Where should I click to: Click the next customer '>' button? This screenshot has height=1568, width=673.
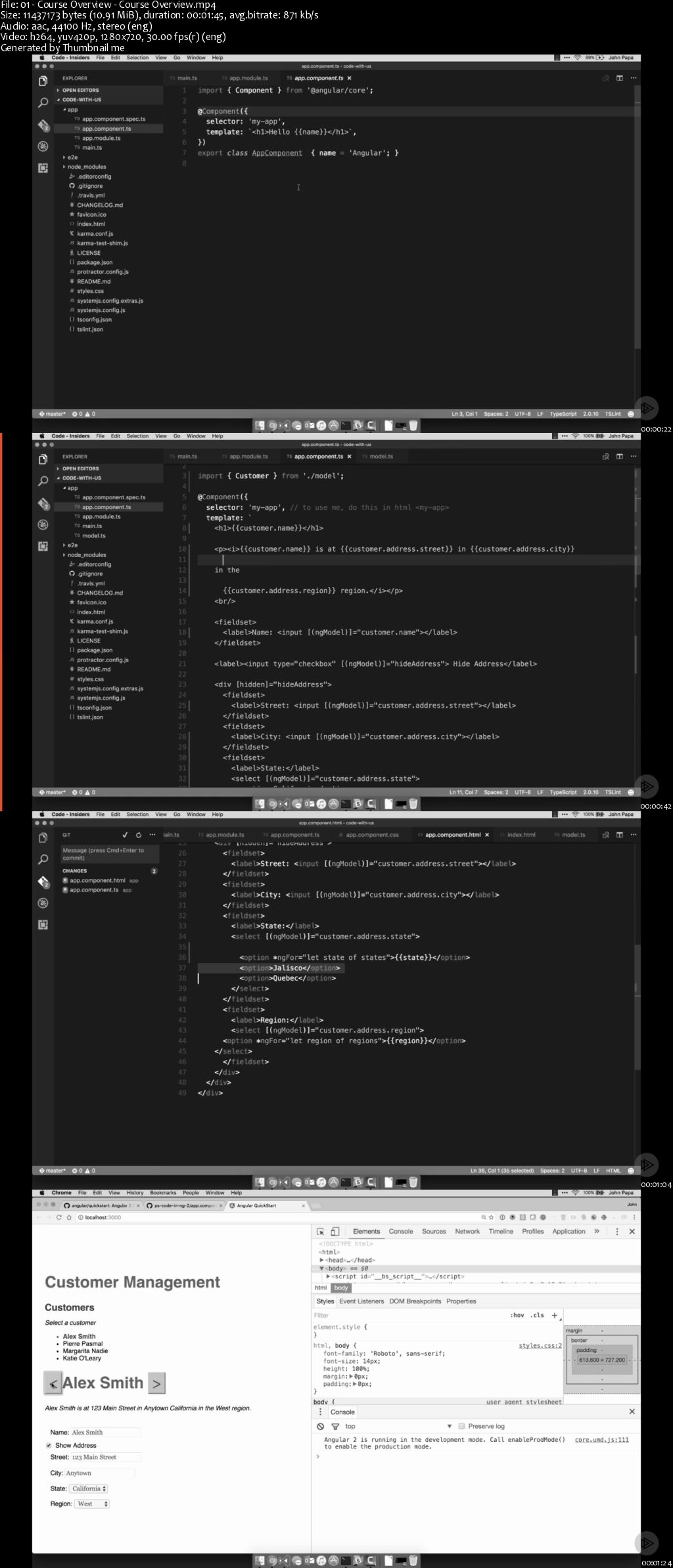point(156,1383)
